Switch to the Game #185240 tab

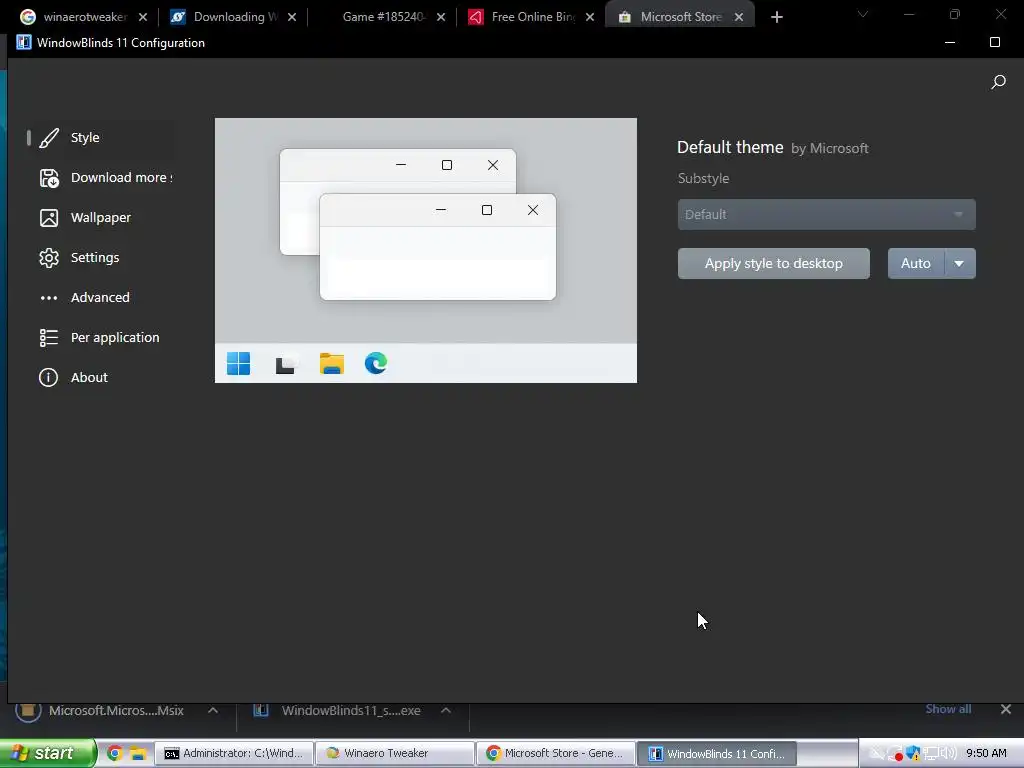382,17
